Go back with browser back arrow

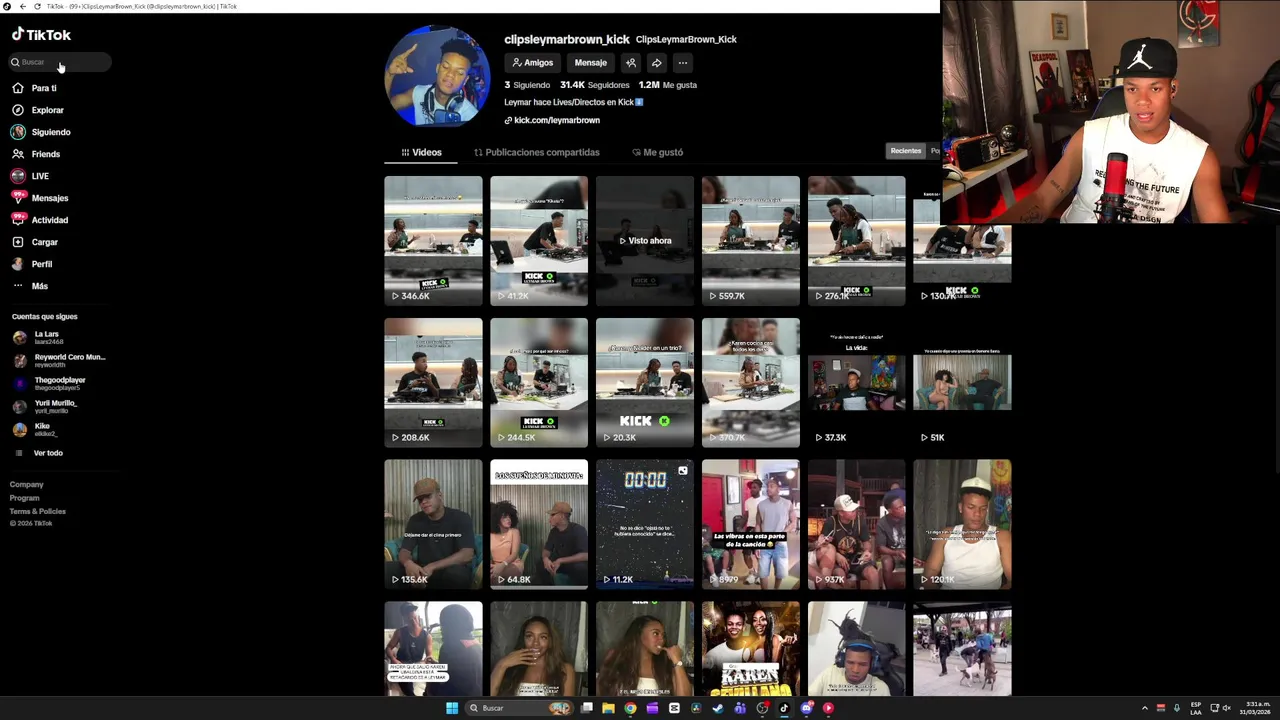[x=23, y=6]
